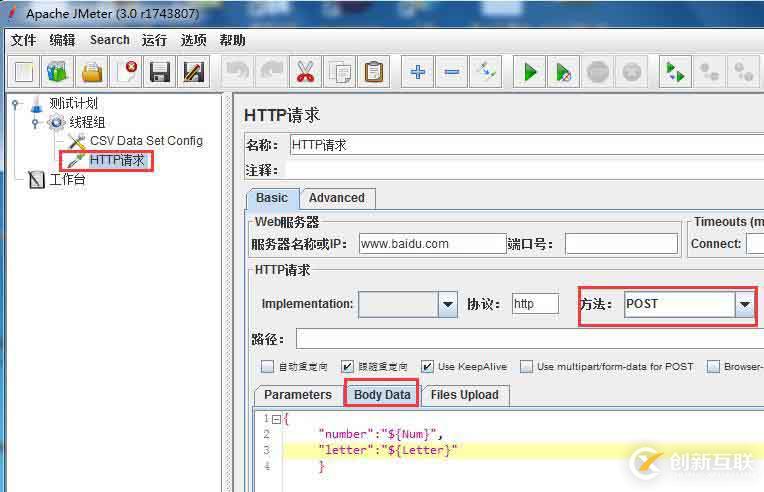Viewport: 764px width, 492px height.
Task: Open the Search menu
Action: pos(110,40)
